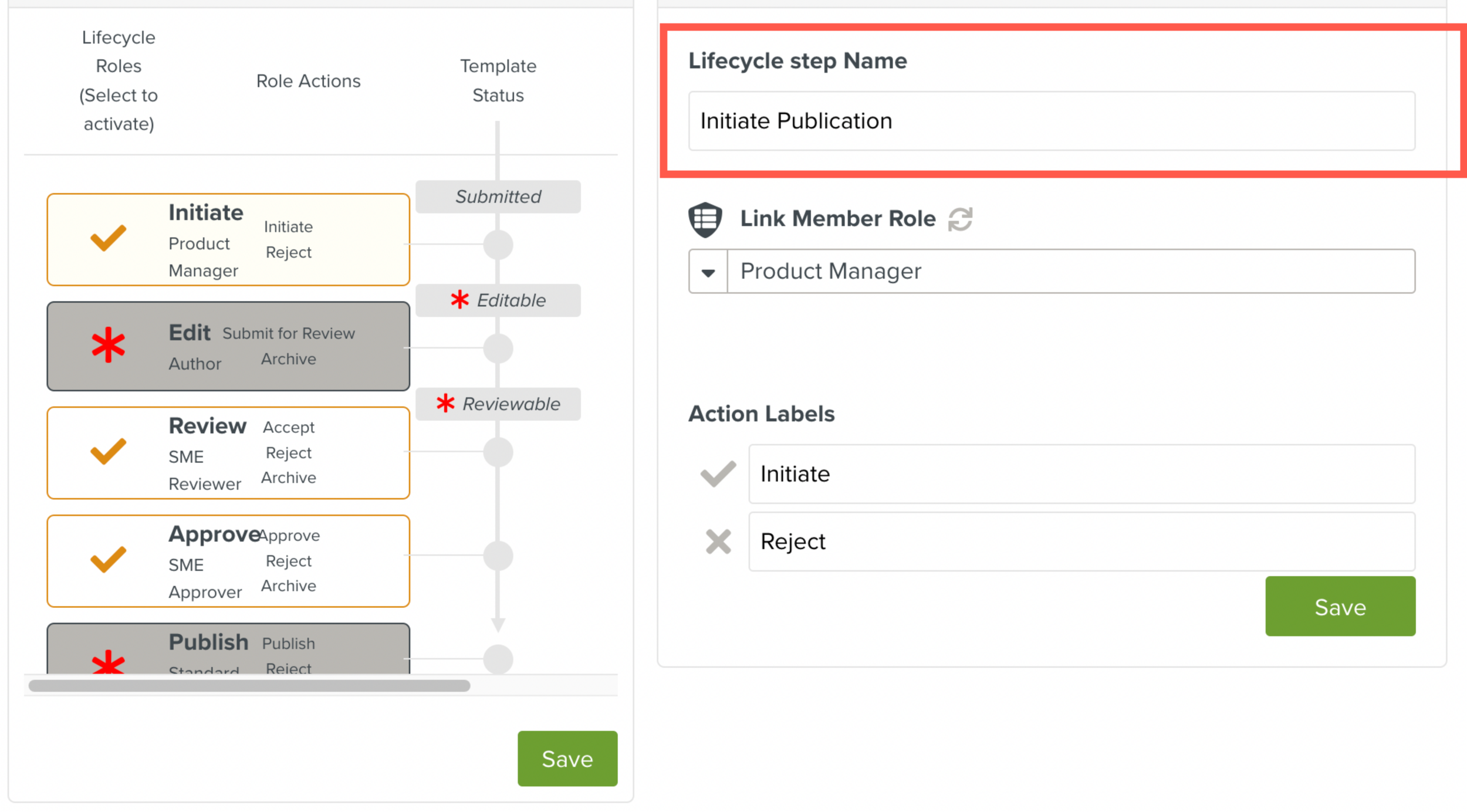Click the refresh icon next to Link Member Role

point(961,219)
